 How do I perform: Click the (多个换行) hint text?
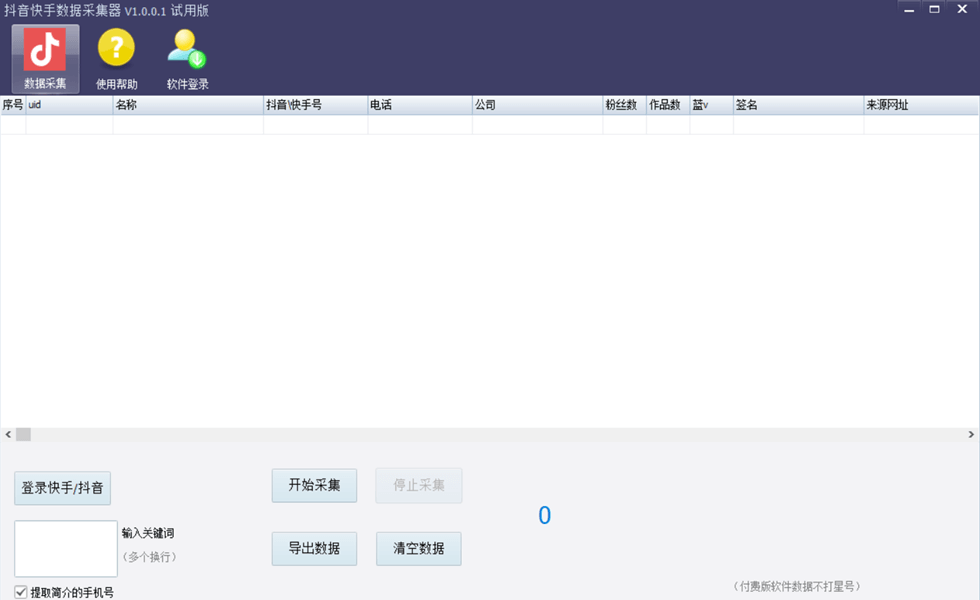click(149, 557)
